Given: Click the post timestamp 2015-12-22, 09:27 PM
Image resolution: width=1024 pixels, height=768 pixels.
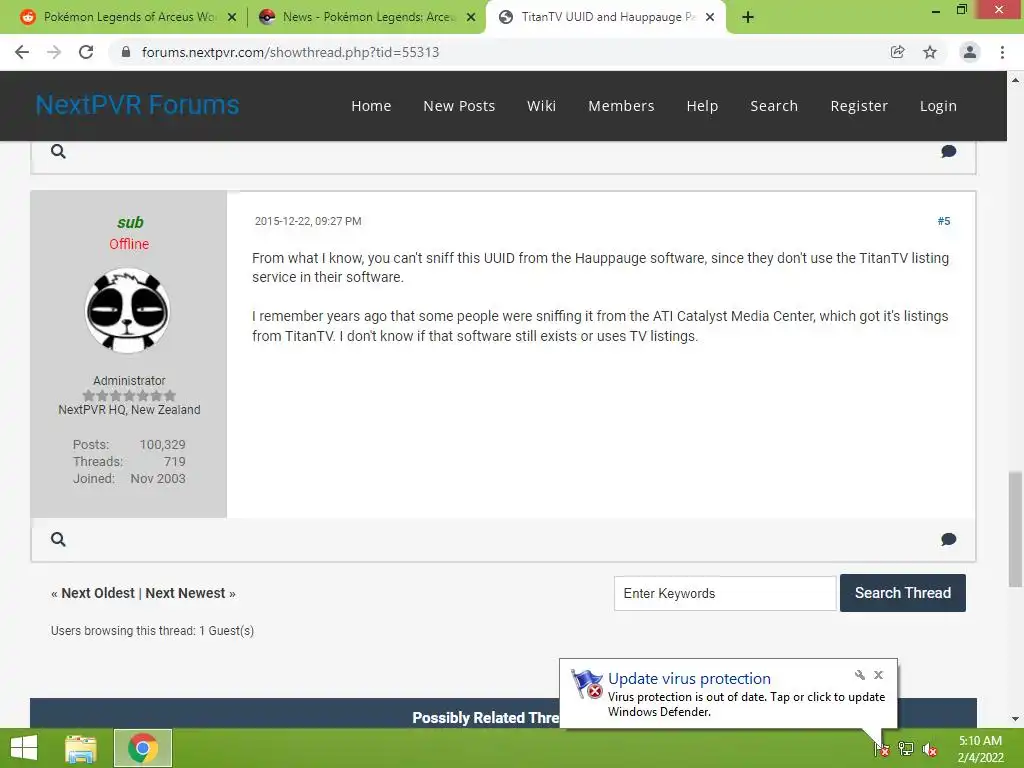Looking at the screenshot, I should pos(308,221).
